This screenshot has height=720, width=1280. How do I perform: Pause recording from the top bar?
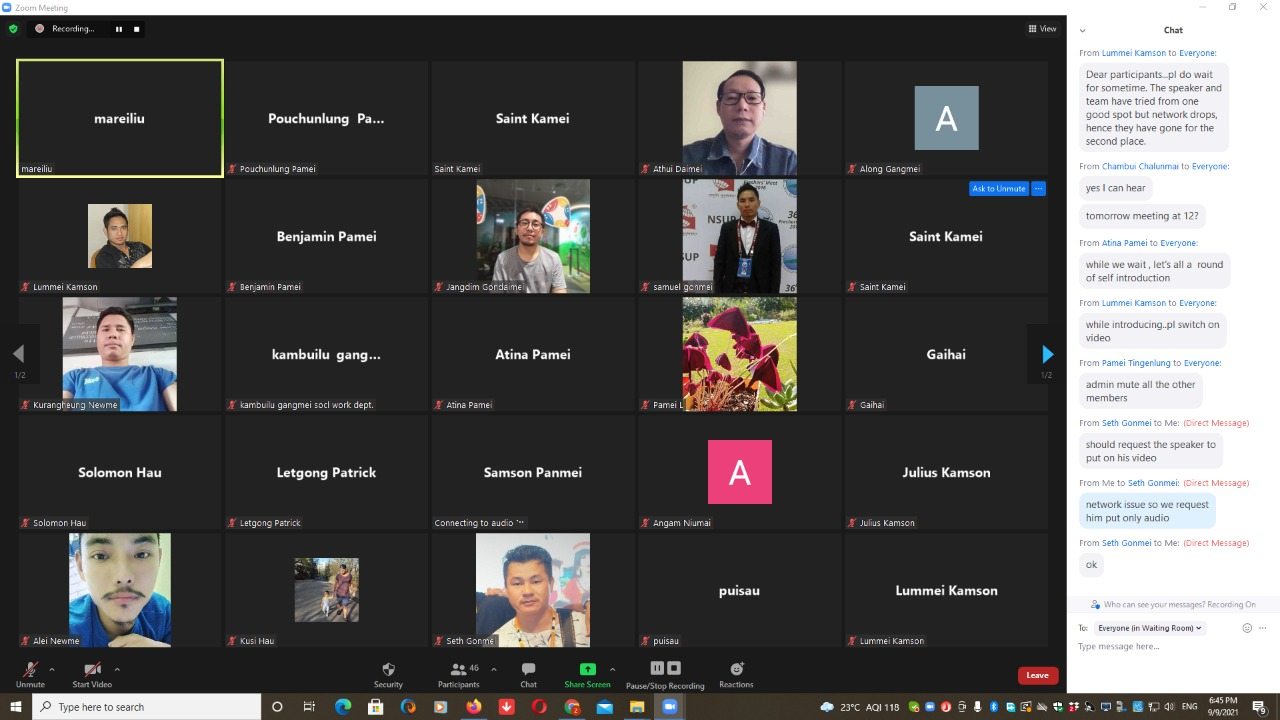[119, 29]
